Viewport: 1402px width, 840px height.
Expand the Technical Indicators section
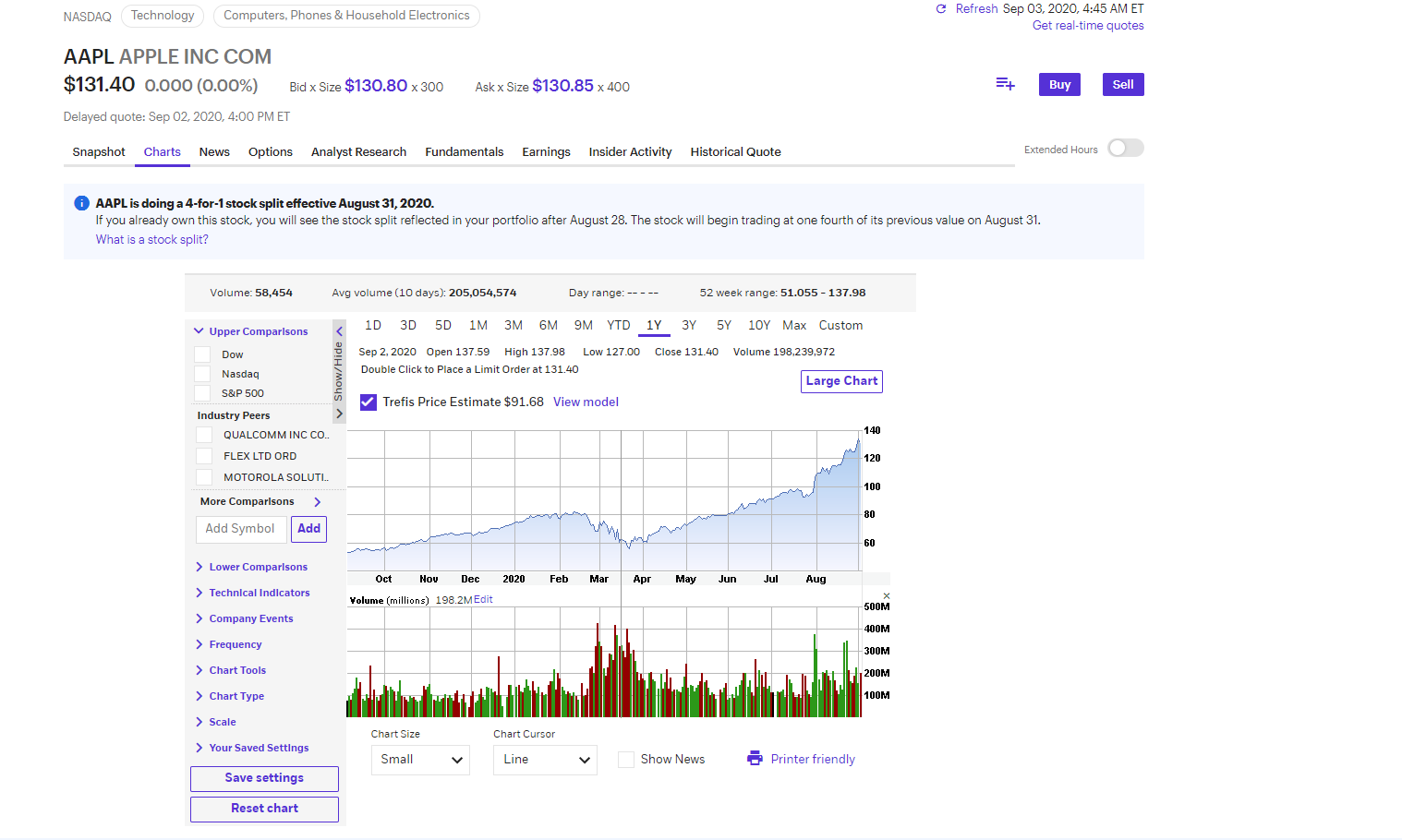tap(259, 593)
